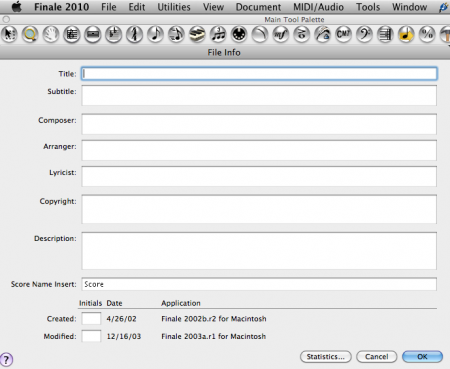Open the File menu
The height and width of the screenshot is (369, 450).
coord(109,7)
